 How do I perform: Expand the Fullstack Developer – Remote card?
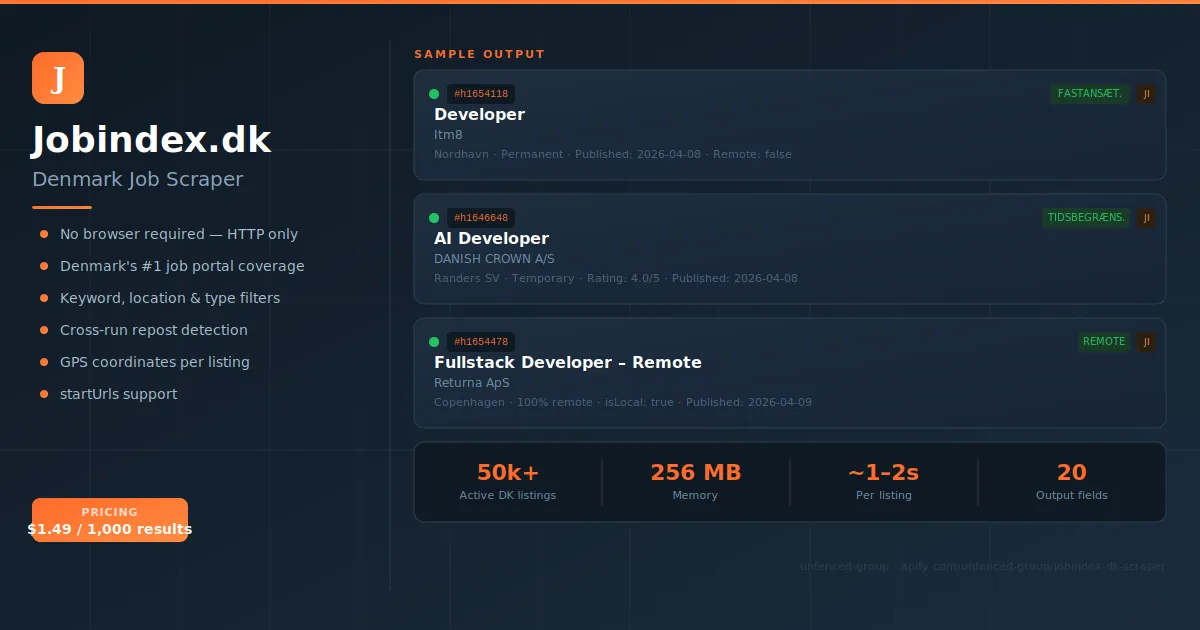coord(790,372)
